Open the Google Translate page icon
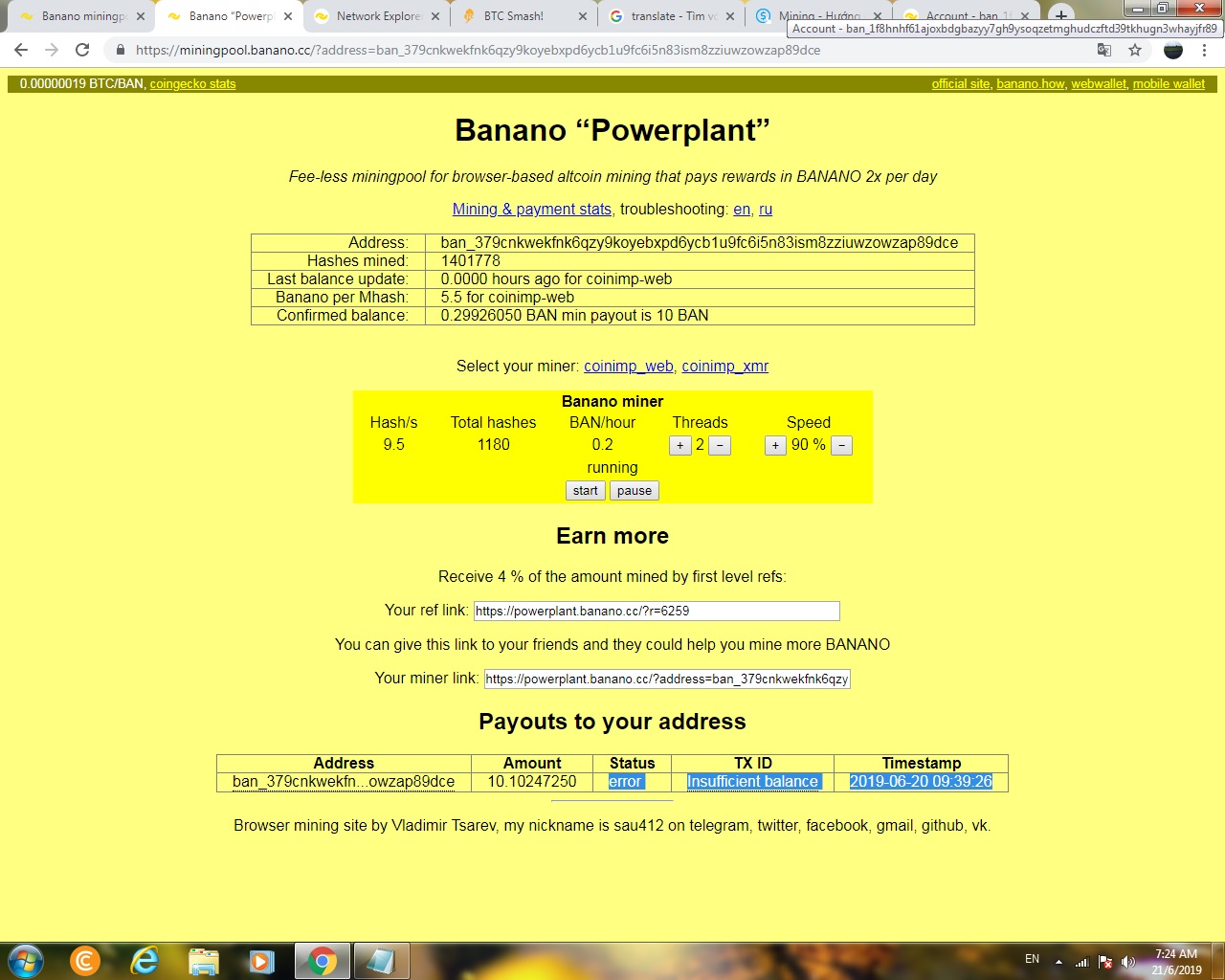Viewport: 1225px width, 980px height. (x=1104, y=50)
